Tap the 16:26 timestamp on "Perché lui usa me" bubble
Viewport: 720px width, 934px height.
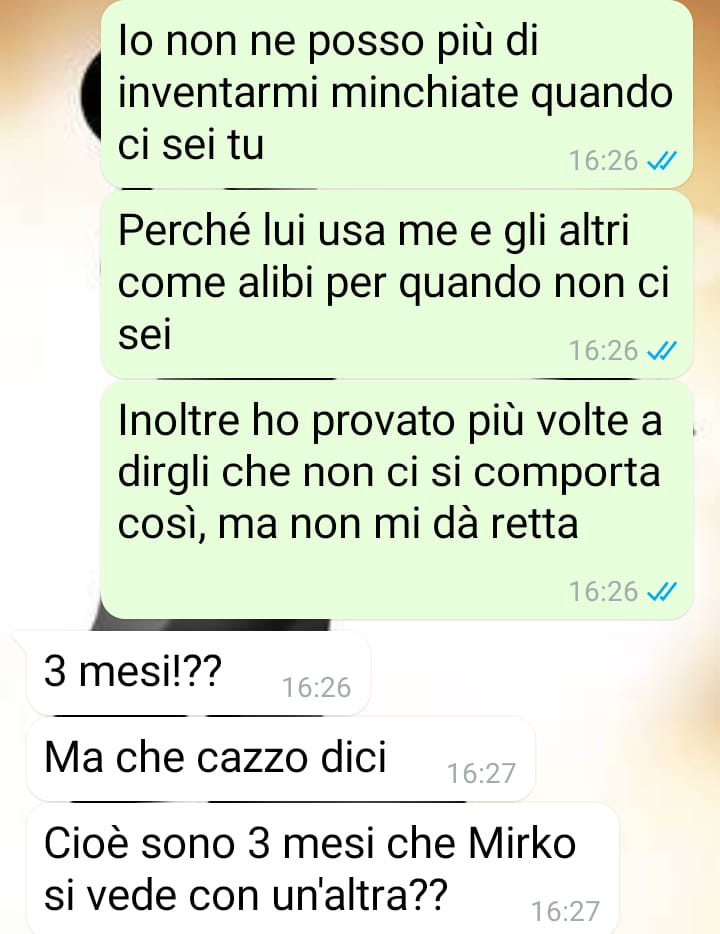pos(603,351)
